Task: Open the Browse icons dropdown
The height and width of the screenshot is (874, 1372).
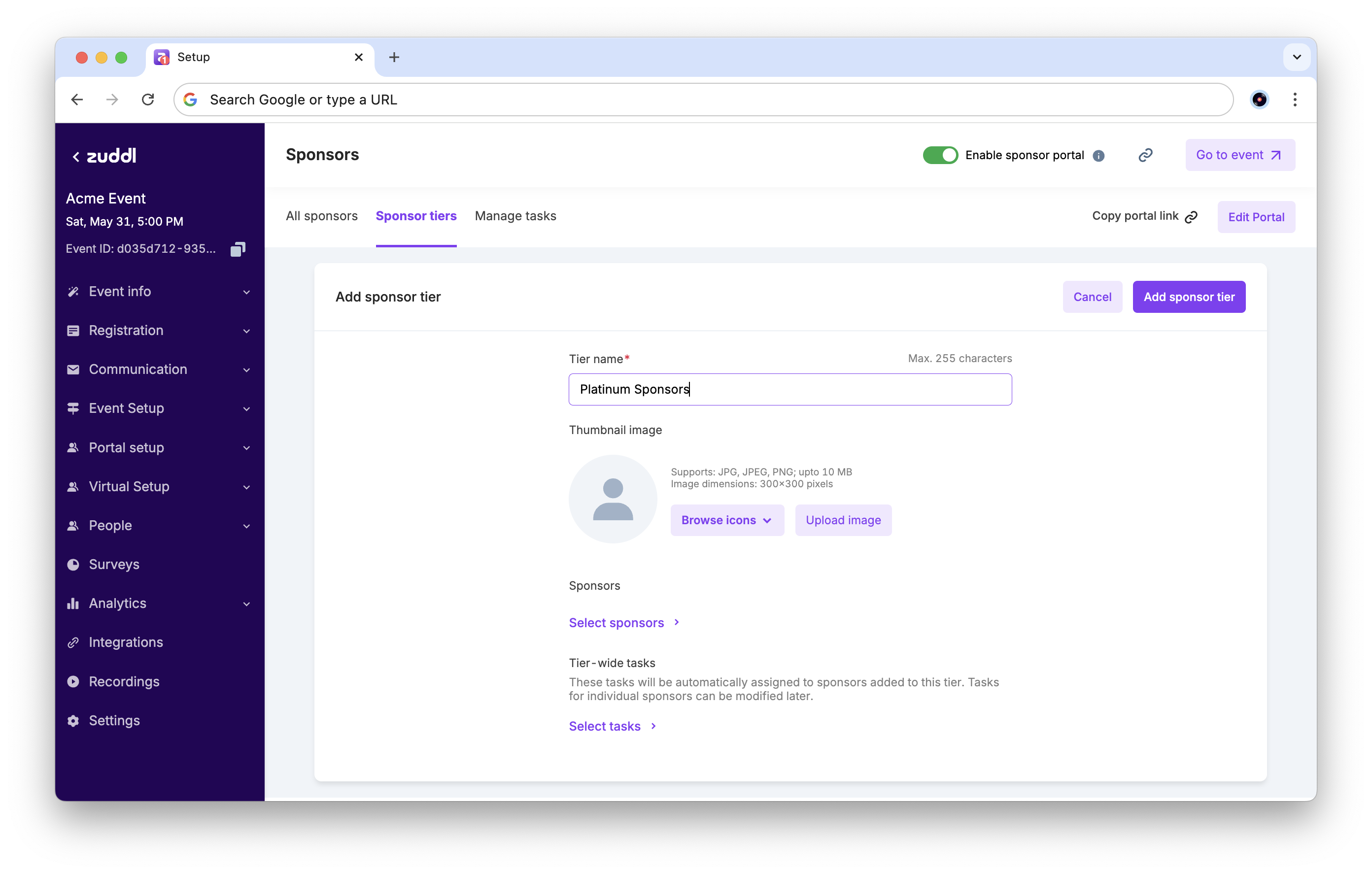Action: coord(726,520)
